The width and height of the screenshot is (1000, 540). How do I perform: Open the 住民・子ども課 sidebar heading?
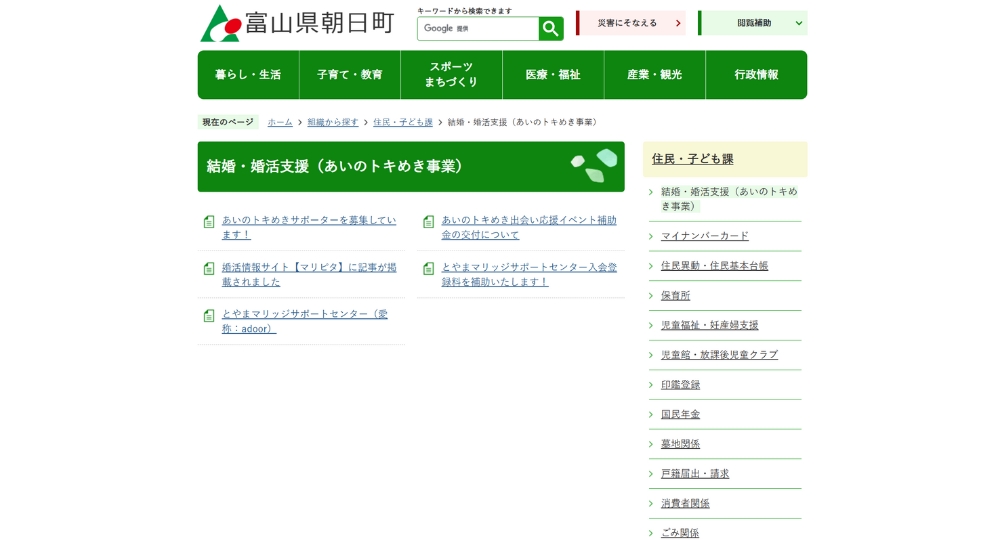pyautogui.click(x=693, y=159)
